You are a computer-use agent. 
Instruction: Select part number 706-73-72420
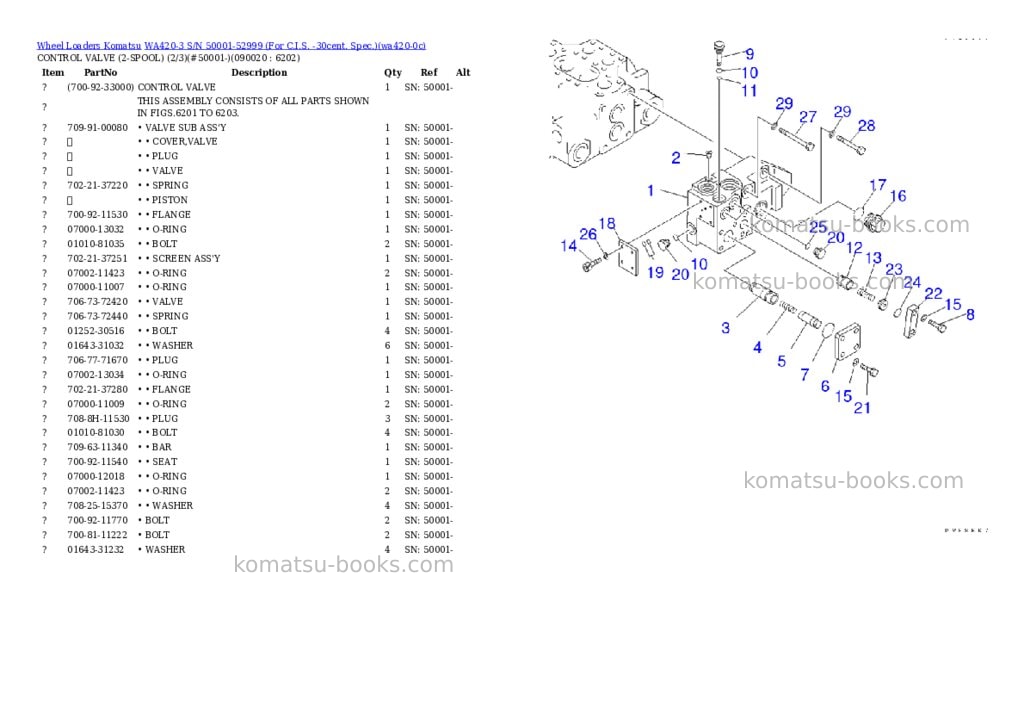[x=97, y=302]
